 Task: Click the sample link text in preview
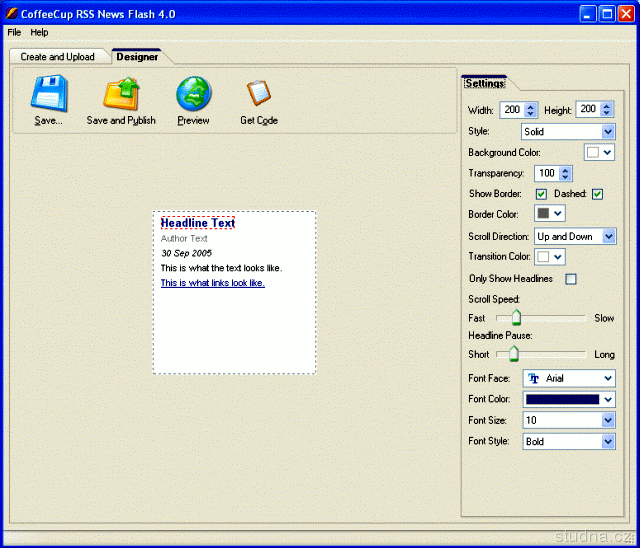coord(212,283)
